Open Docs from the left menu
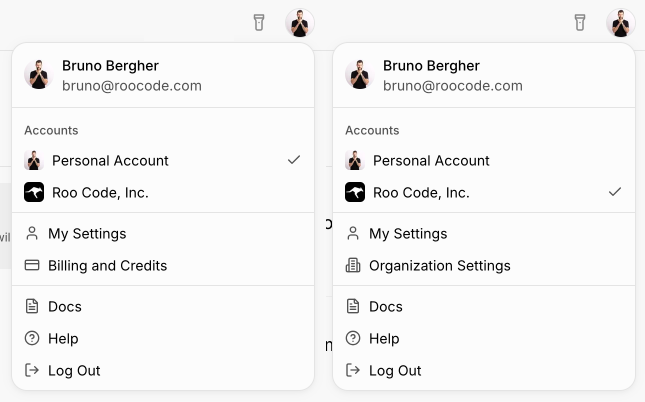 [x=64, y=307]
